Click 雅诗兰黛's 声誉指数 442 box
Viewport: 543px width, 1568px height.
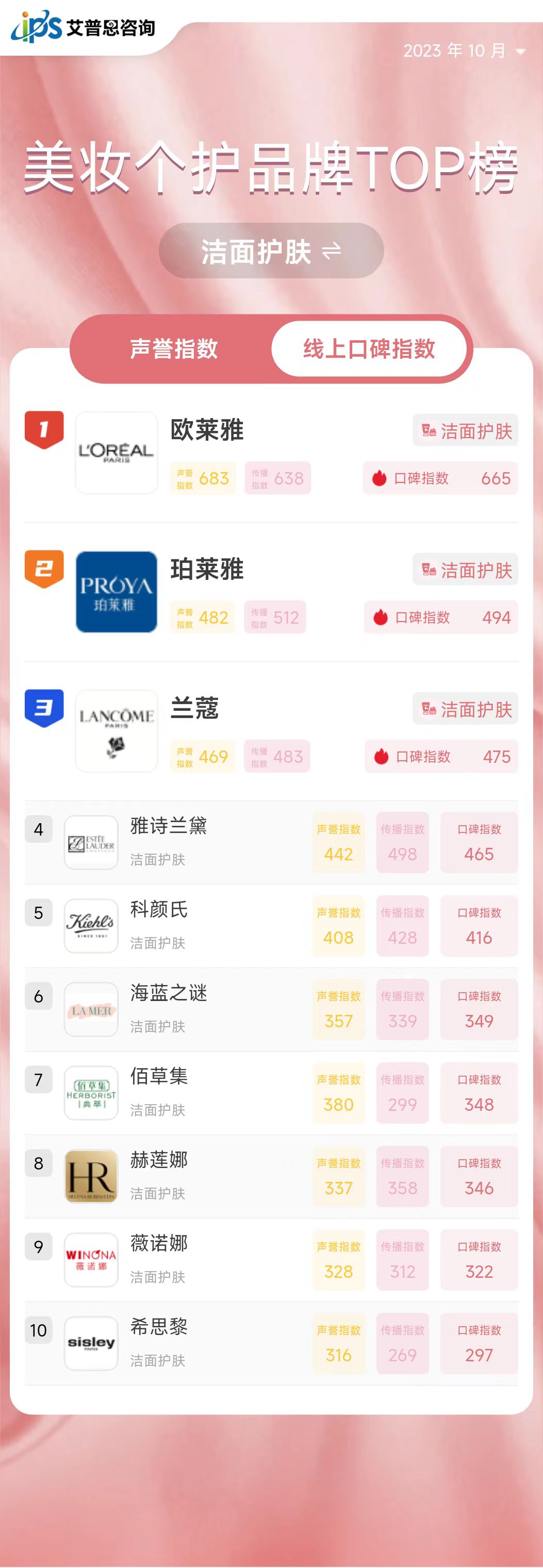(x=338, y=842)
